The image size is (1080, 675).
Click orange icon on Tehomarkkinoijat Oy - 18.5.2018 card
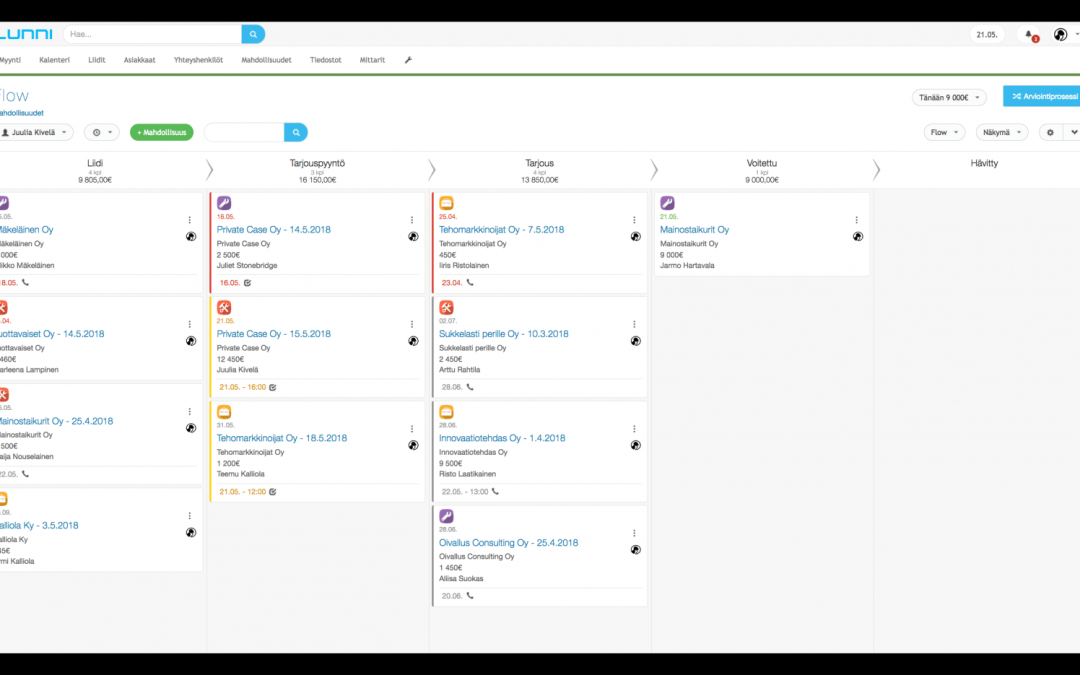pyautogui.click(x=224, y=412)
